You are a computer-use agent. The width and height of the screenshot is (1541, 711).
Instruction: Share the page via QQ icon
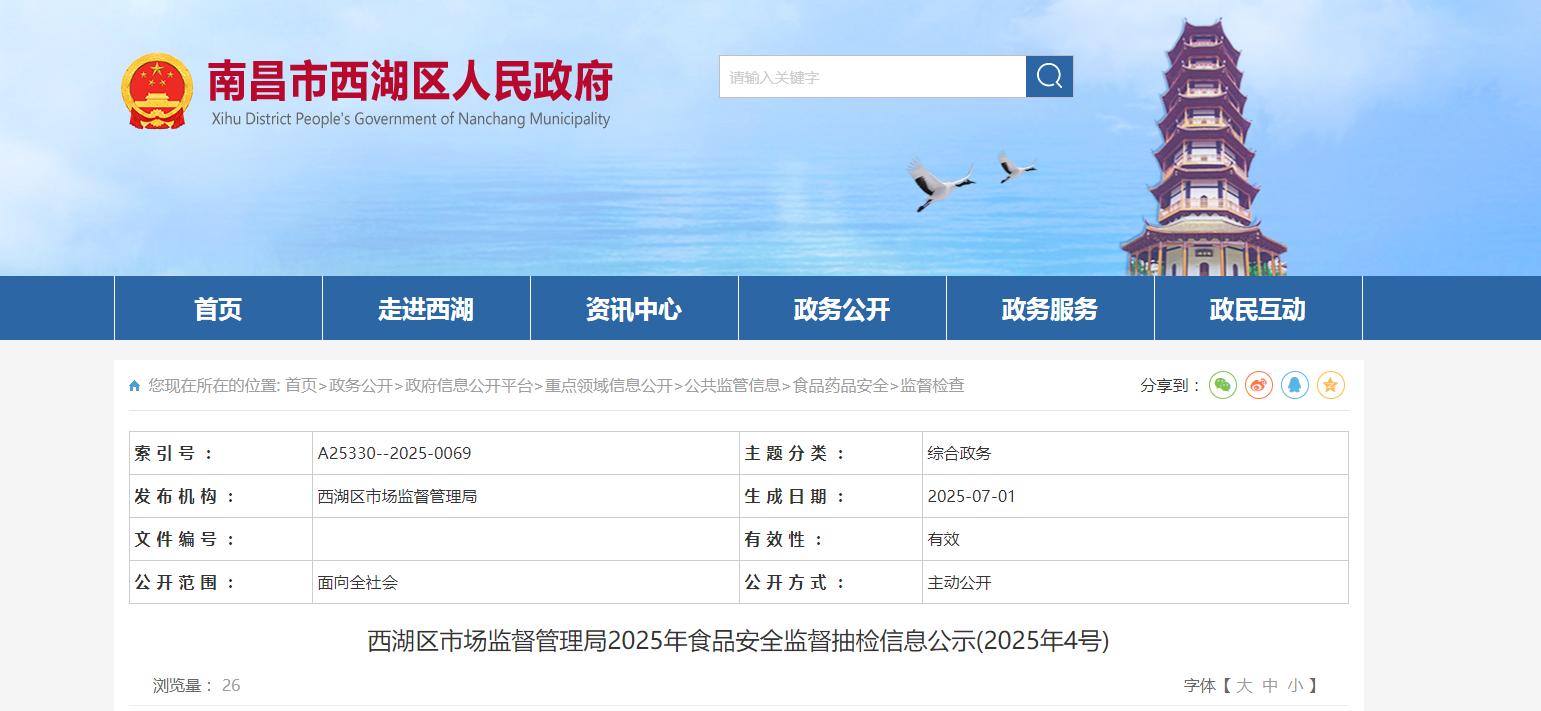click(x=1295, y=385)
